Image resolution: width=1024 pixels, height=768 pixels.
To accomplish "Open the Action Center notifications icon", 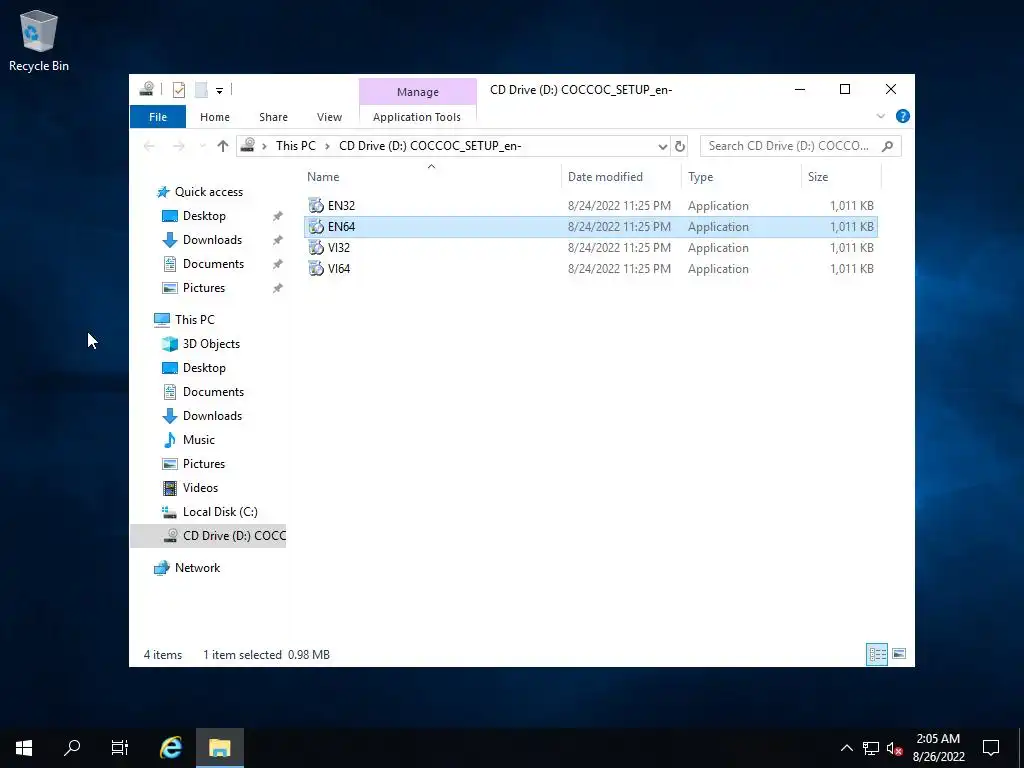I will (991, 748).
